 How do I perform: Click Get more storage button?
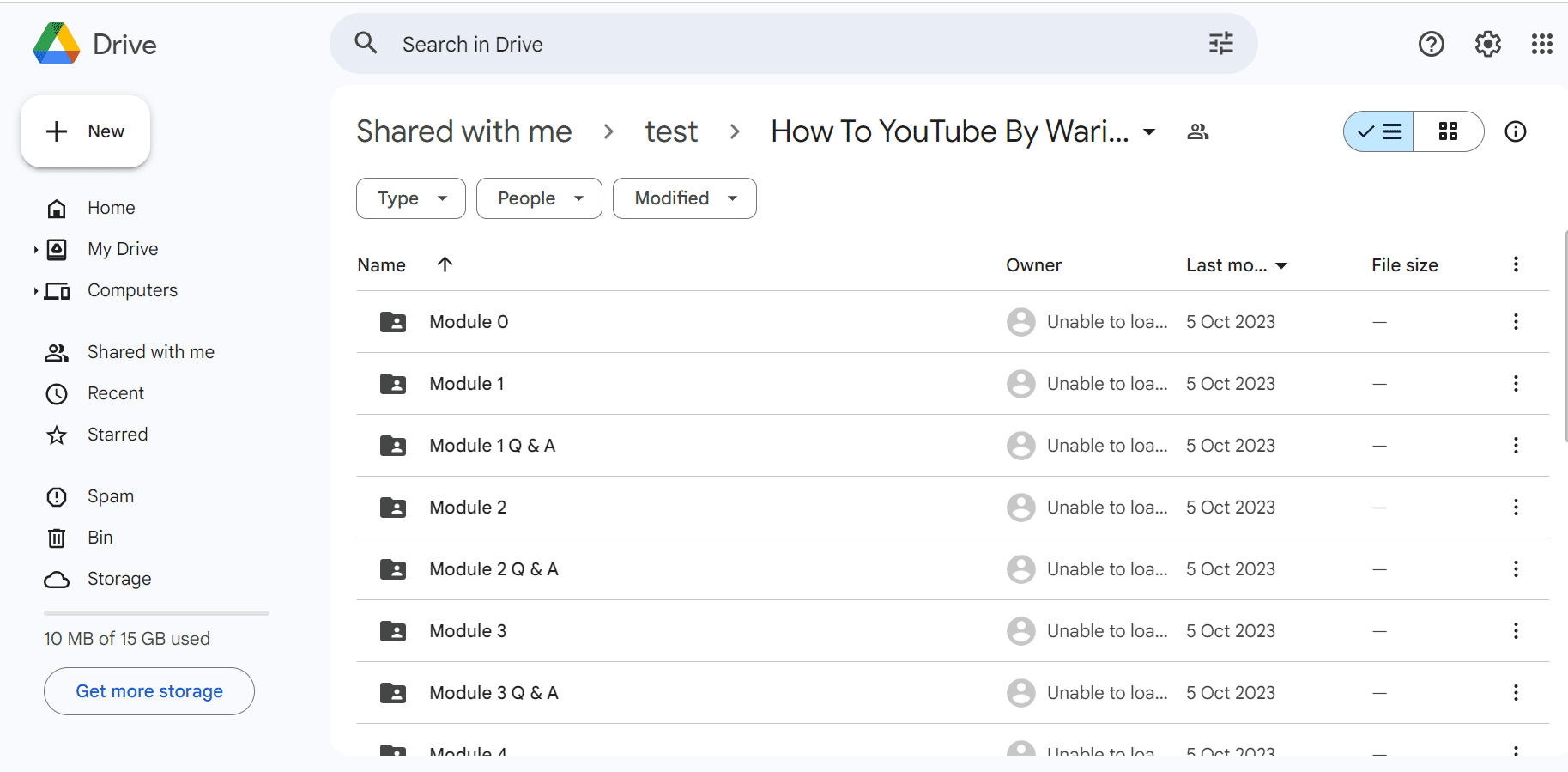tap(149, 691)
